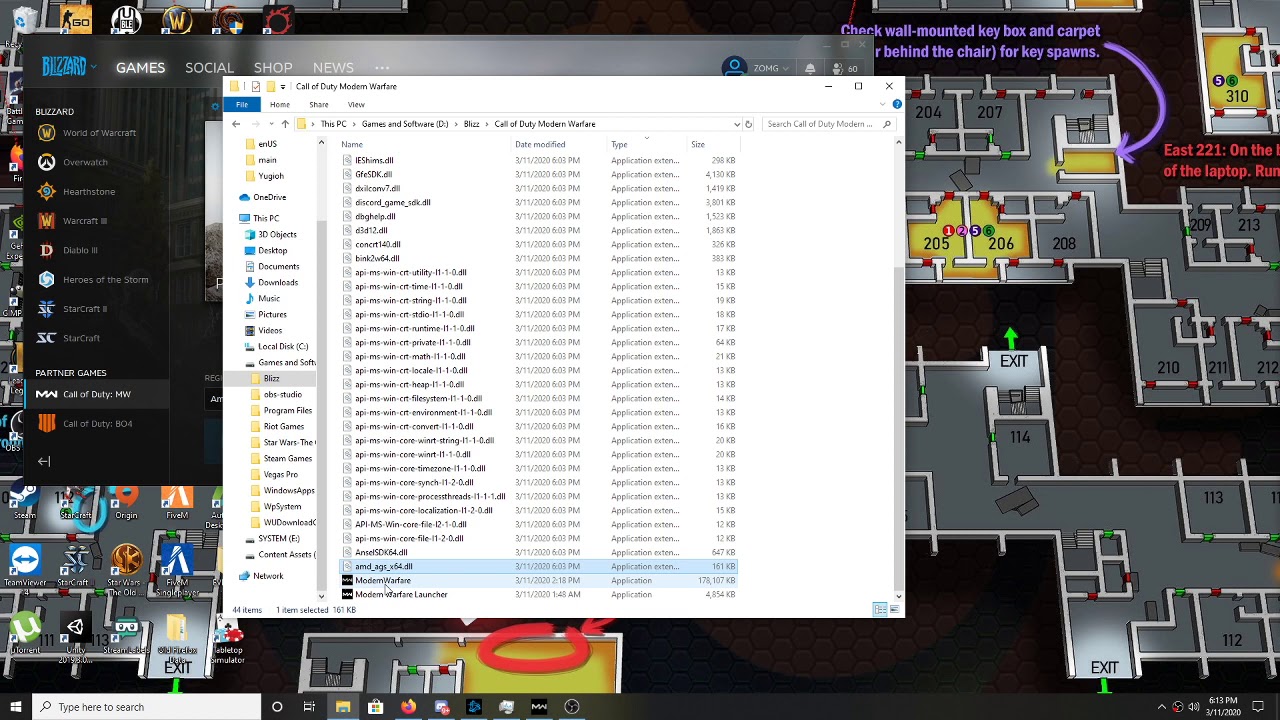This screenshot has height=720, width=1280.
Task: Switch to Blizzard NEWS tab
Action: click(x=333, y=68)
